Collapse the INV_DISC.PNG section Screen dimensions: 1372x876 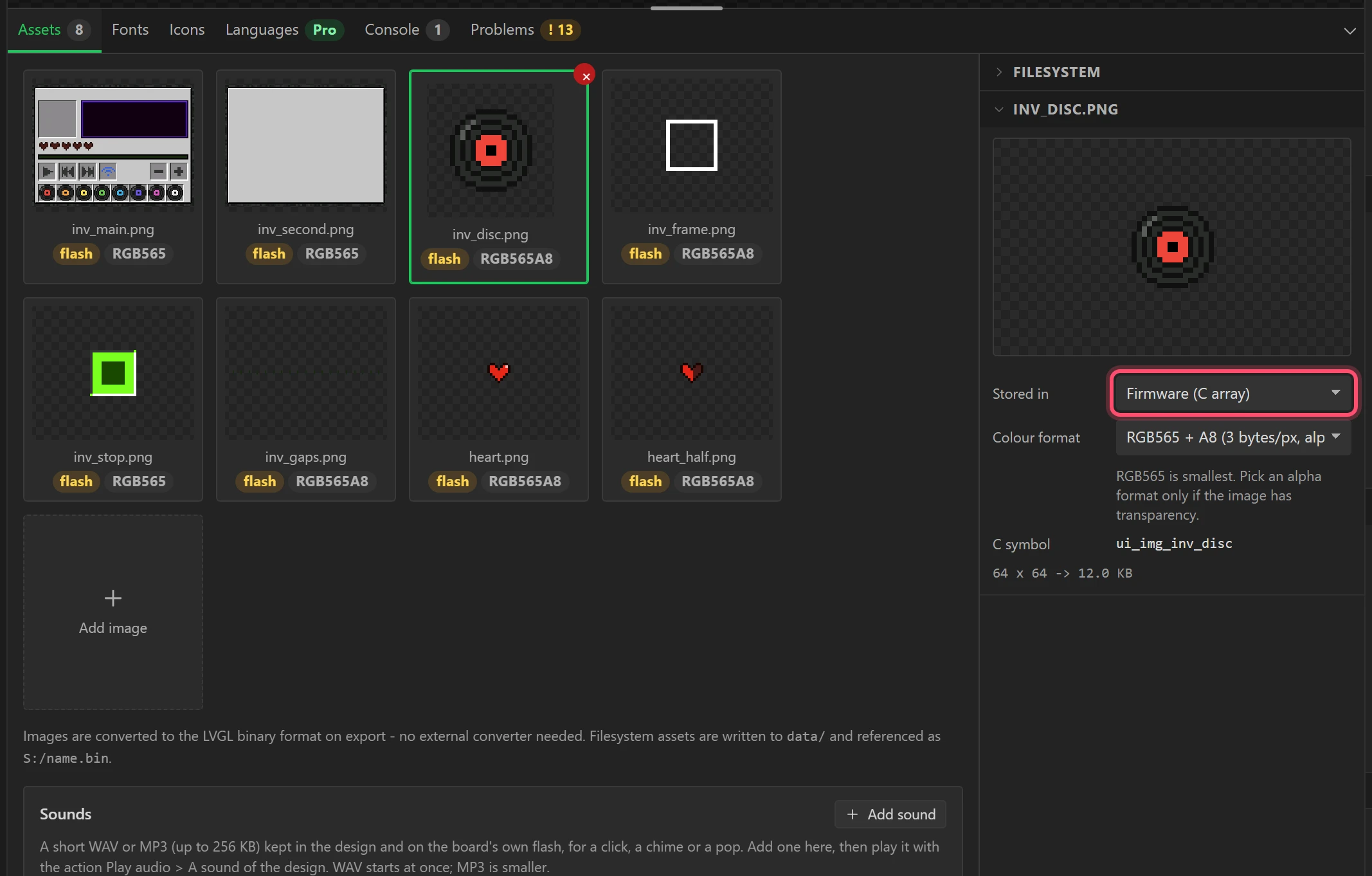pos(1171,109)
